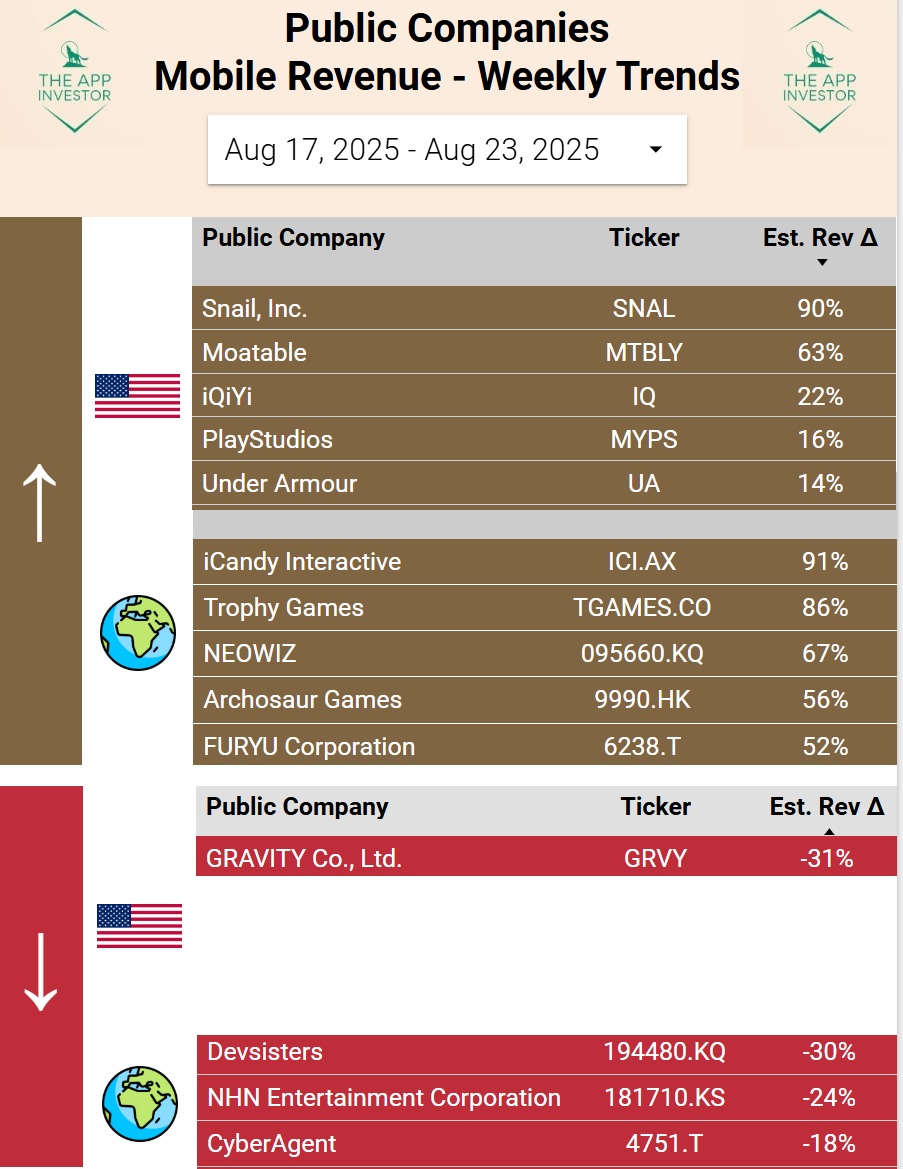This screenshot has width=903, height=1169.
Task: Click the 63% value for Moatable
Action: (x=820, y=352)
